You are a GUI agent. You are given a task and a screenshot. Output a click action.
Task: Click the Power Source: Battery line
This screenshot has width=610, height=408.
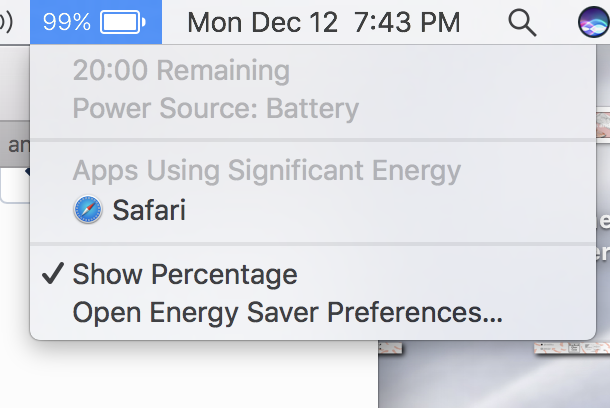point(216,108)
